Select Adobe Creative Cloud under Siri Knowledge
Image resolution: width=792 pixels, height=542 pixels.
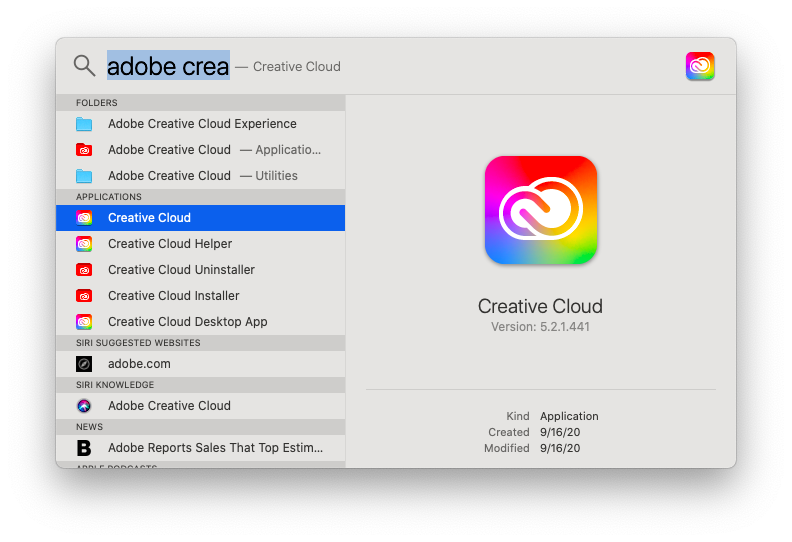[x=169, y=406]
